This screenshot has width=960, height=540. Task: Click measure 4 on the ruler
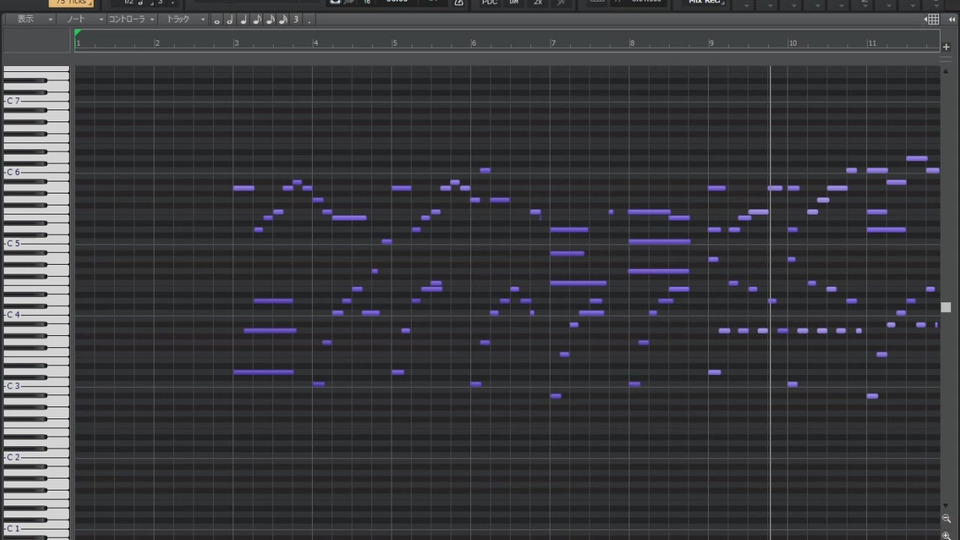315,43
